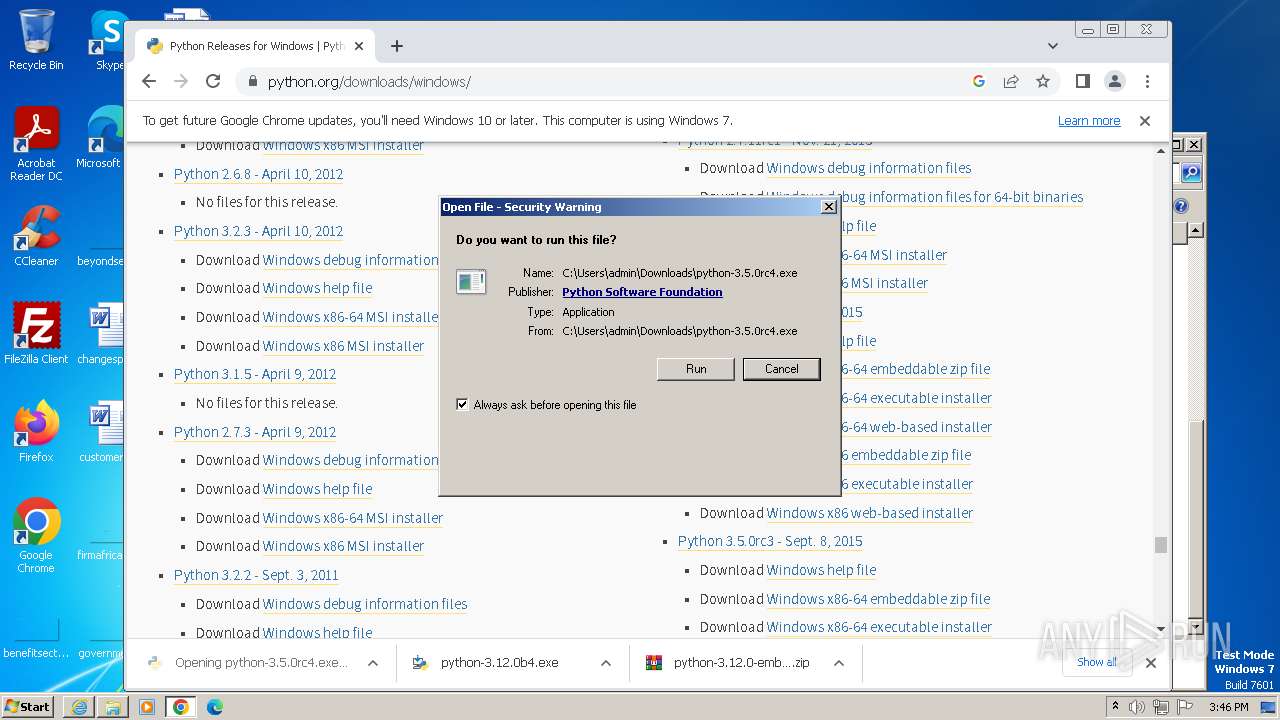This screenshot has height=720, width=1280.
Task: Toggle Chrome side panel
Action: tap(1082, 82)
